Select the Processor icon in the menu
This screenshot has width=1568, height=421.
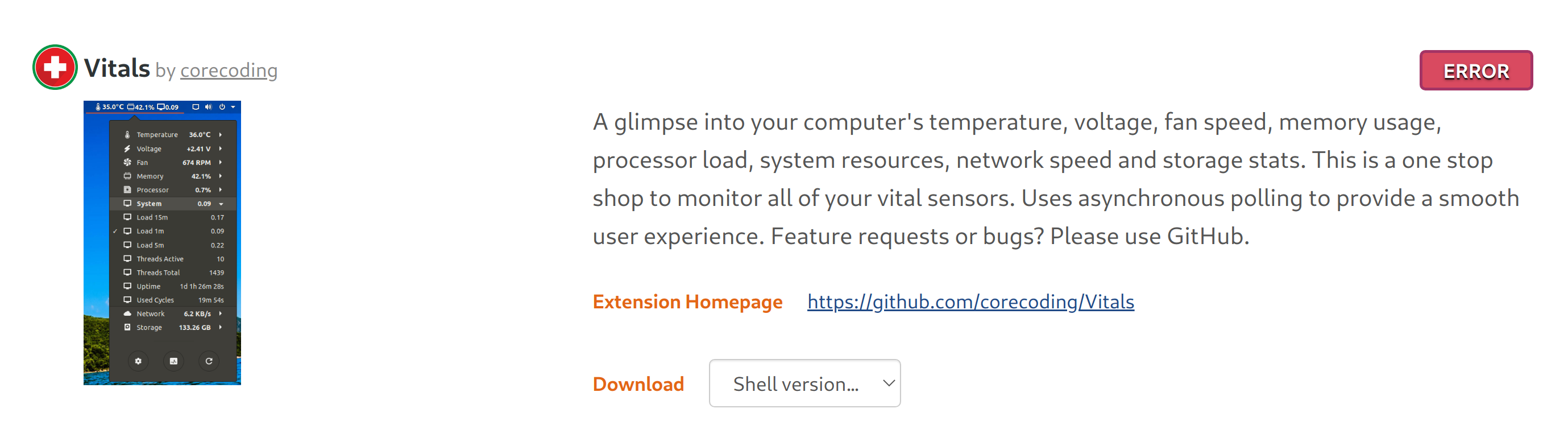point(127,189)
